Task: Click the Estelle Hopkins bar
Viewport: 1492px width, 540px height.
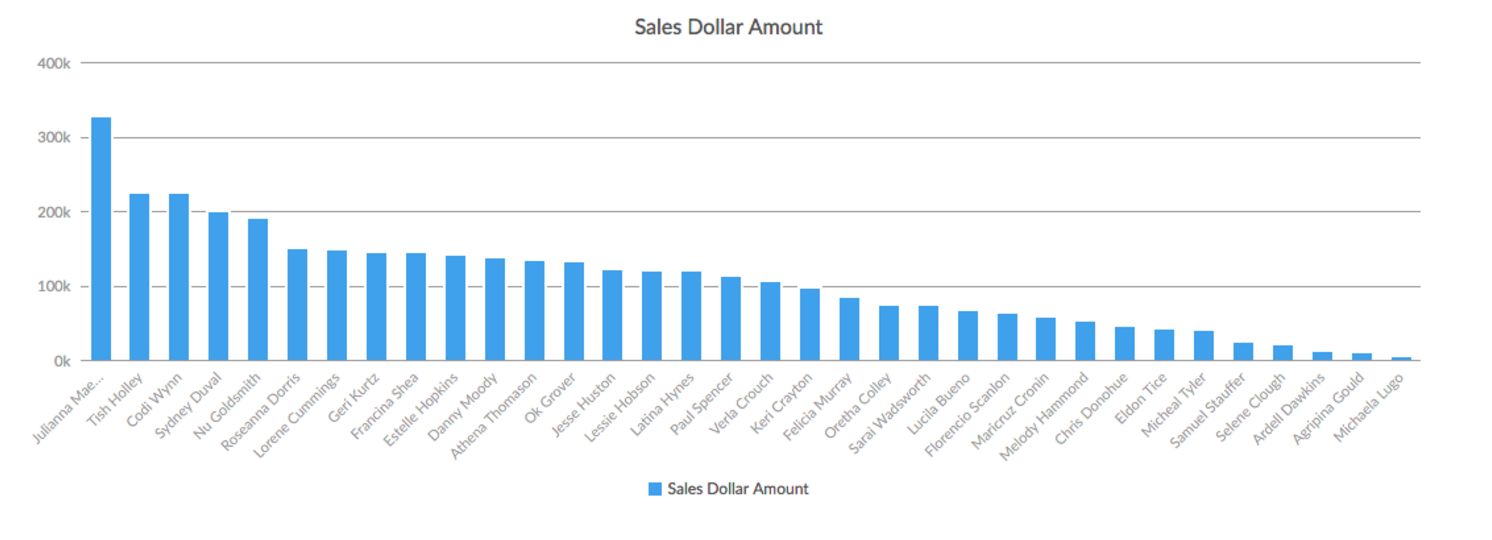Action: [x=455, y=308]
